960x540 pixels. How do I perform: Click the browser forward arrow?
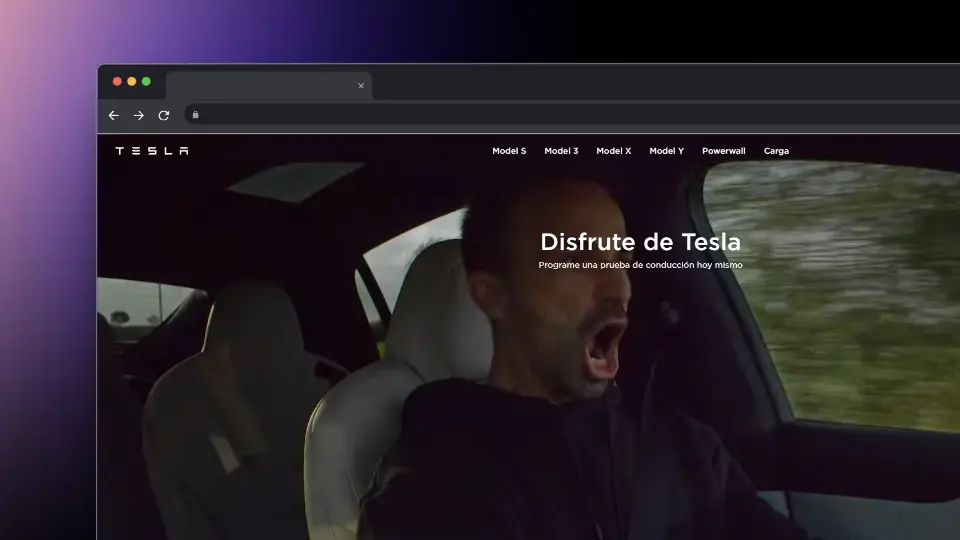tap(138, 115)
